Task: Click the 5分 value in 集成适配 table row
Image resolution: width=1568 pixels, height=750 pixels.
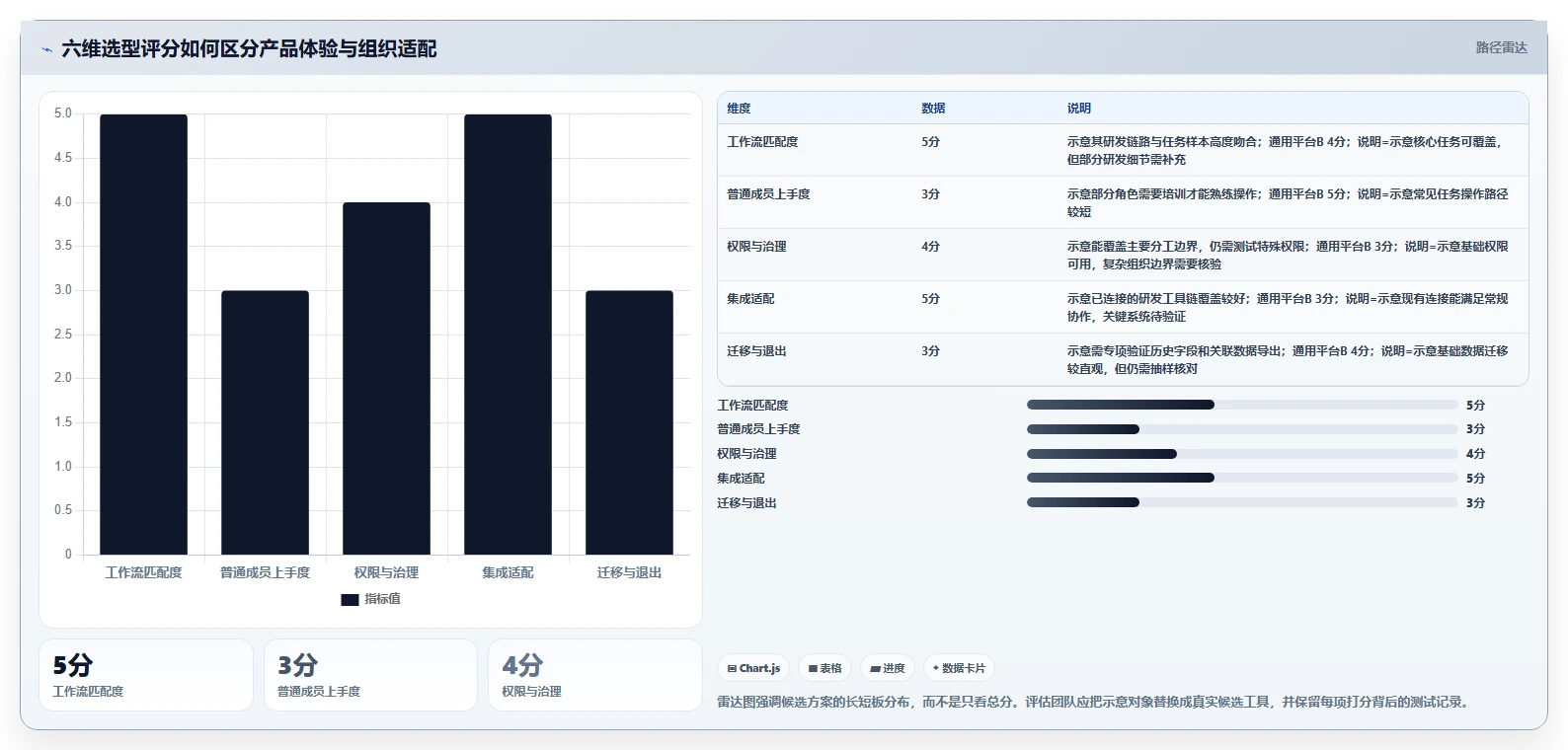Action: click(x=930, y=299)
